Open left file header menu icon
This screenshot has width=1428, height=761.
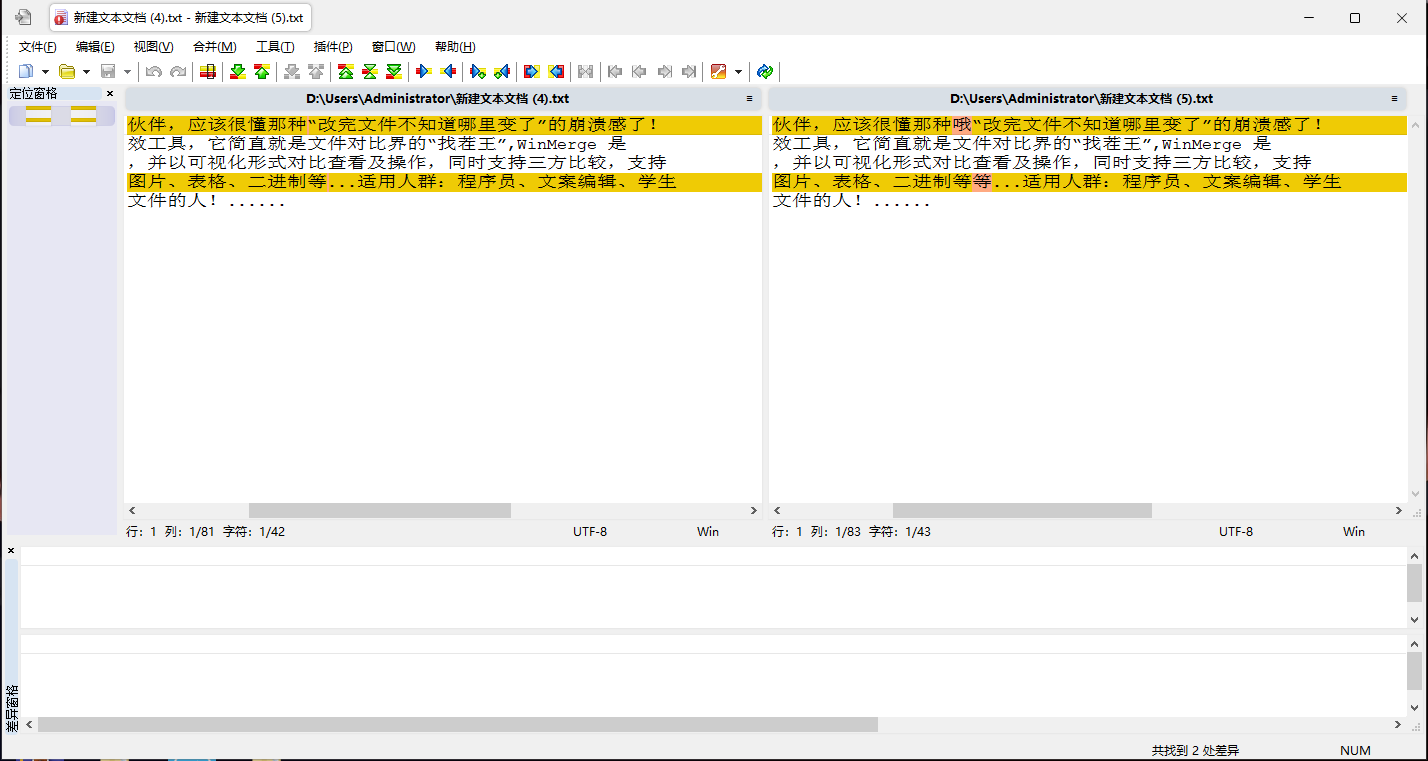(x=749, y=99)
